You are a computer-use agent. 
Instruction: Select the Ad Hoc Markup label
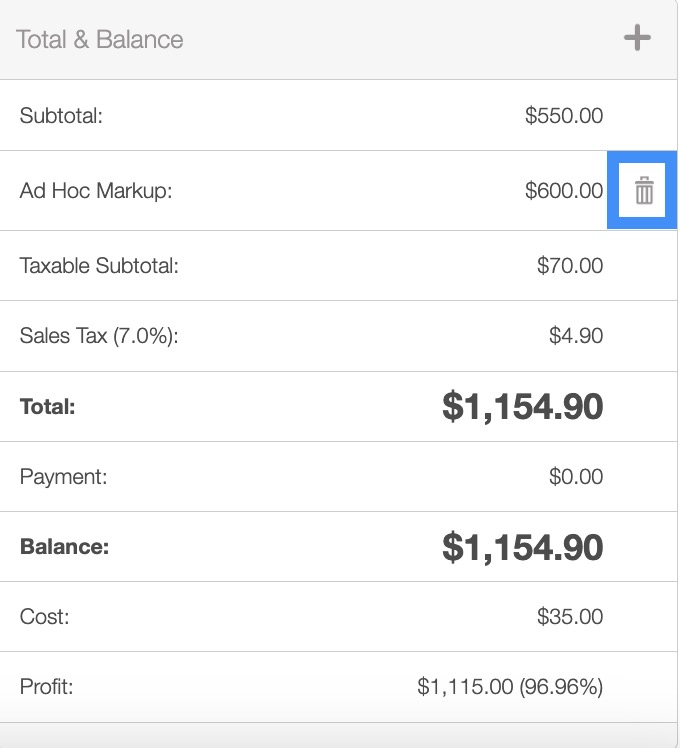[96, 191]
